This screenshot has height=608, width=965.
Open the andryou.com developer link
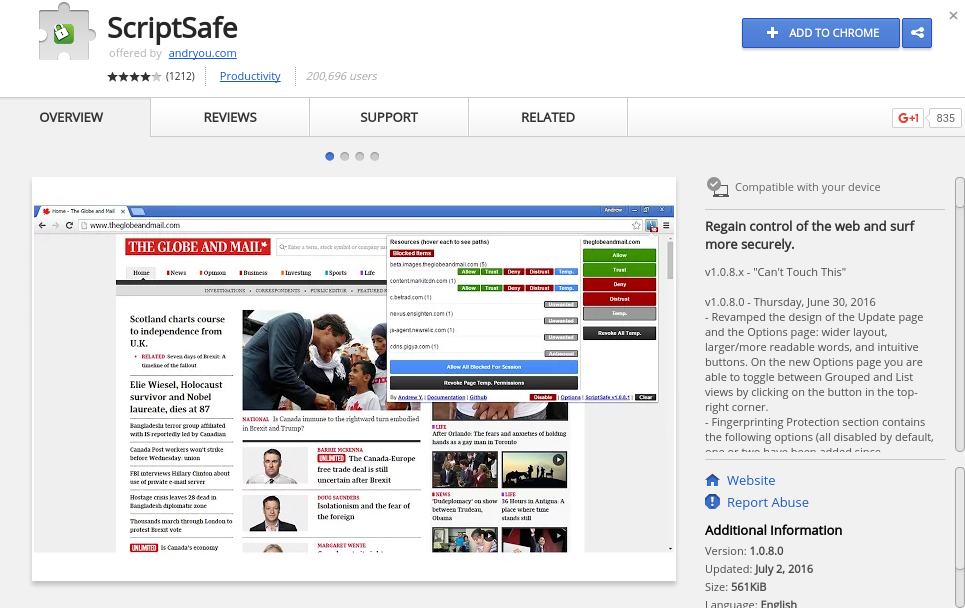click(x=202, y=53)
